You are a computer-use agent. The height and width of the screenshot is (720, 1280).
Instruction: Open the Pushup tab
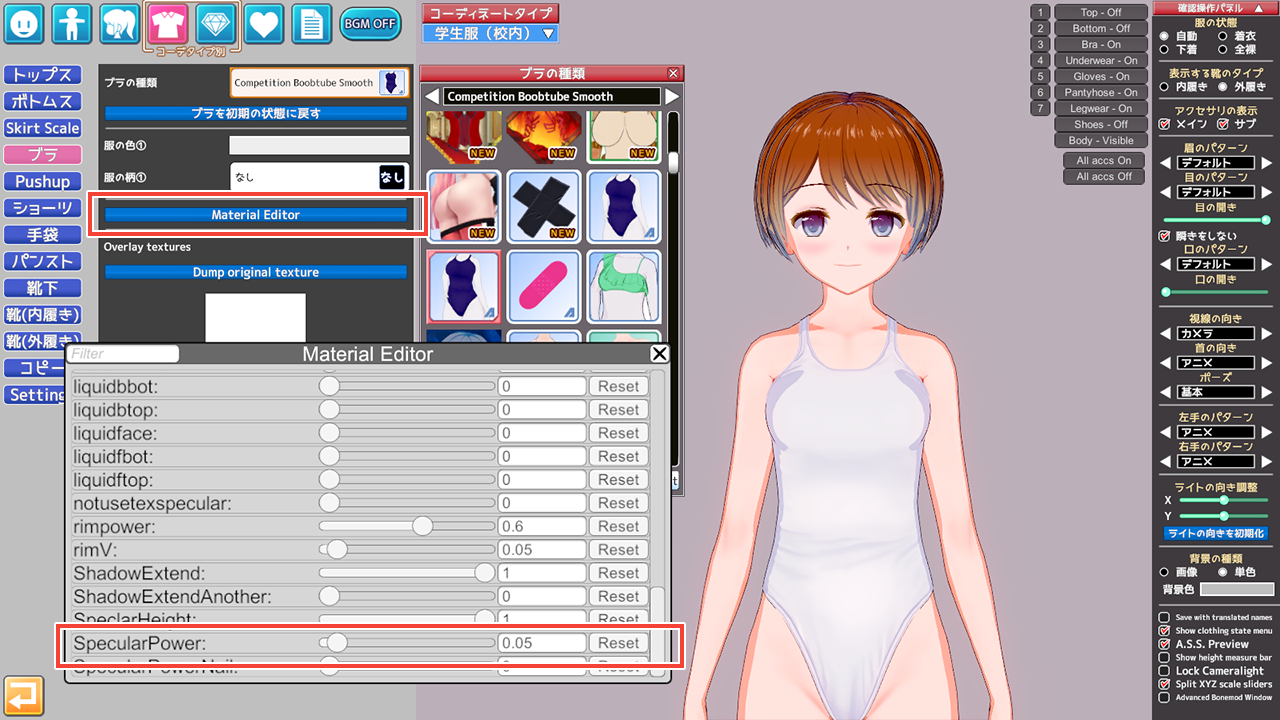click(42, 181)
